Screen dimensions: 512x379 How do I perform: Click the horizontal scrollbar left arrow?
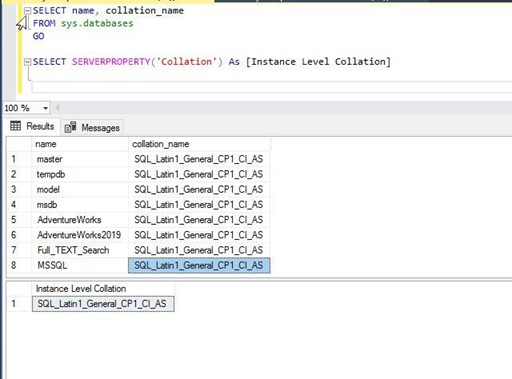57,108
